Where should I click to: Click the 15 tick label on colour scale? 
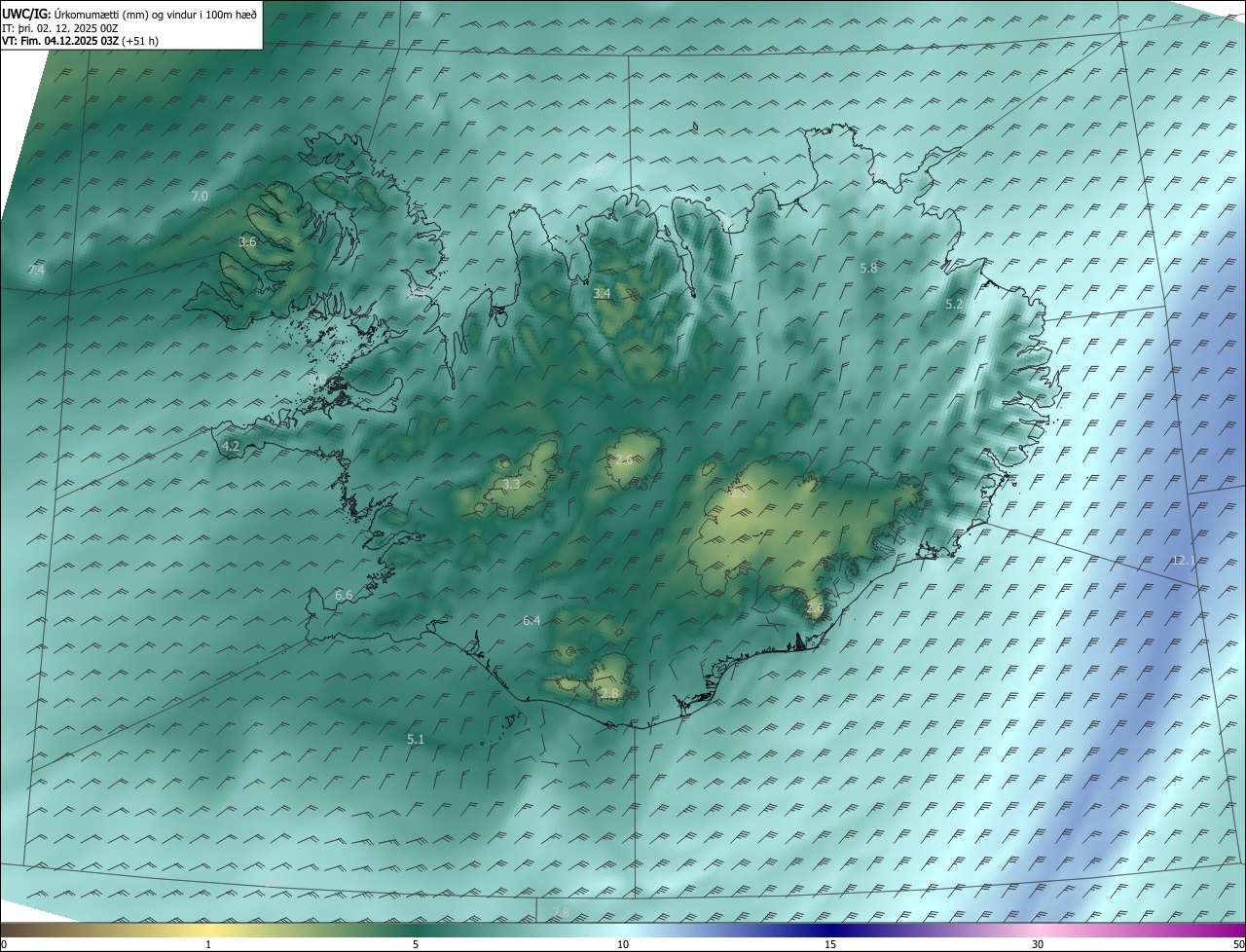point(830,945)
